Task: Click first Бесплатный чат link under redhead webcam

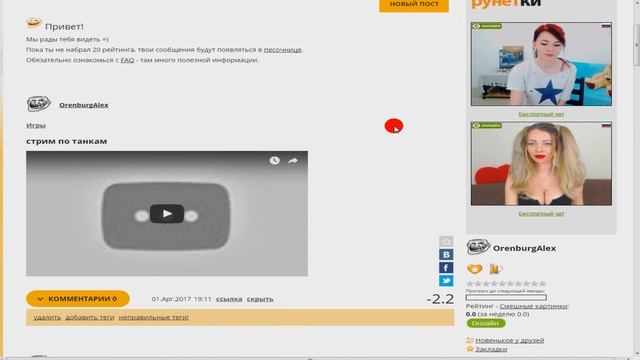Action: click(541, 114)
